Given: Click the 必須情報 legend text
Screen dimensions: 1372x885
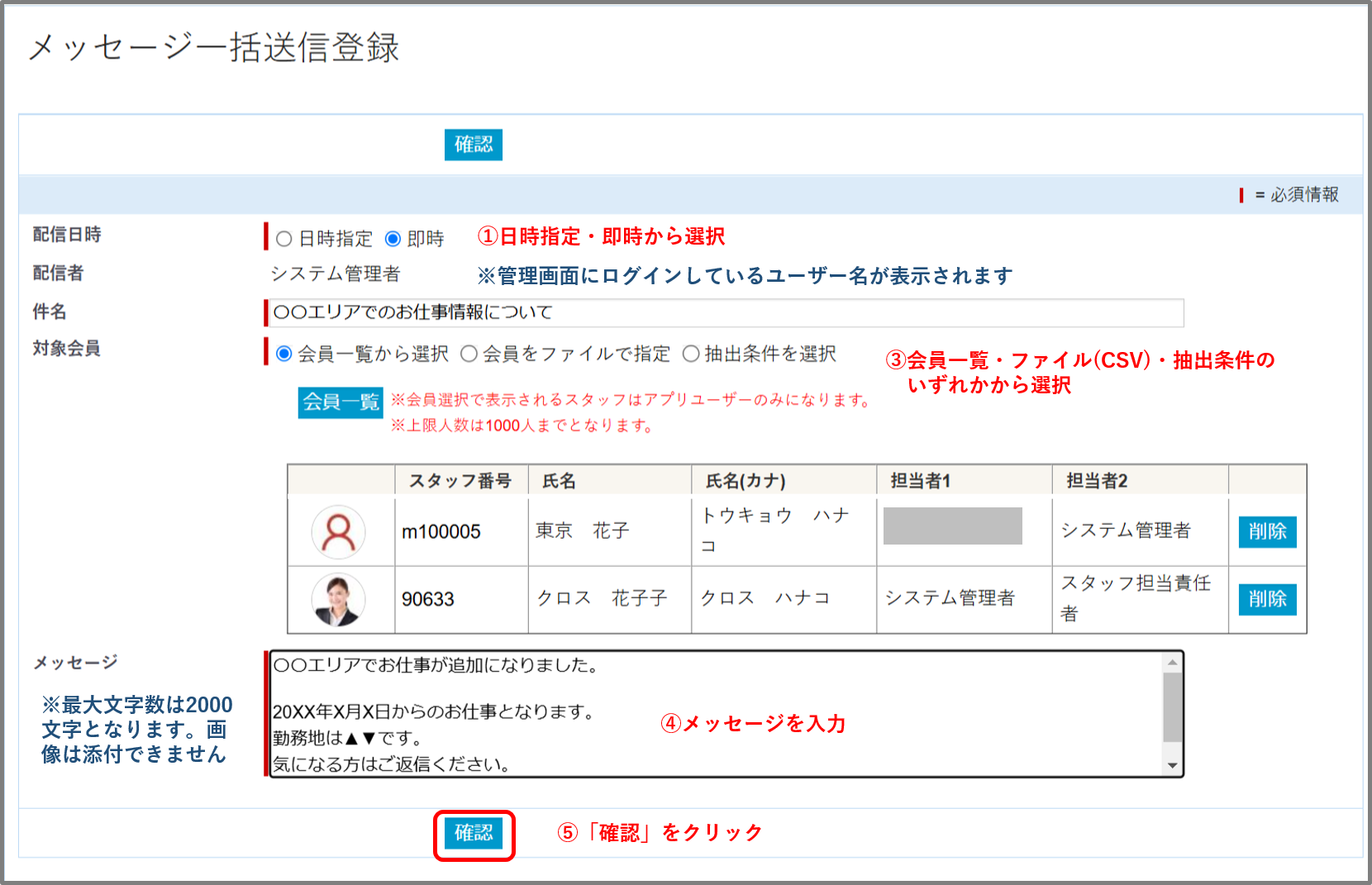Looking at the screenshot, I should [1304, 195].
